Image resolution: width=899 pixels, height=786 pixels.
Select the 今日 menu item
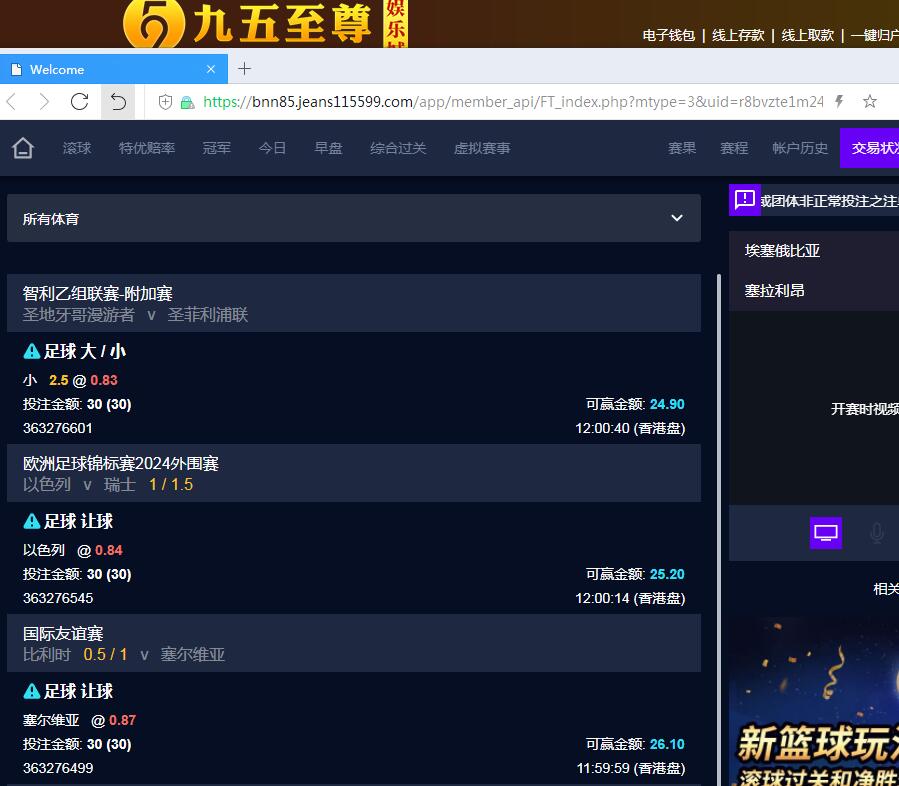tap(272, 148)
